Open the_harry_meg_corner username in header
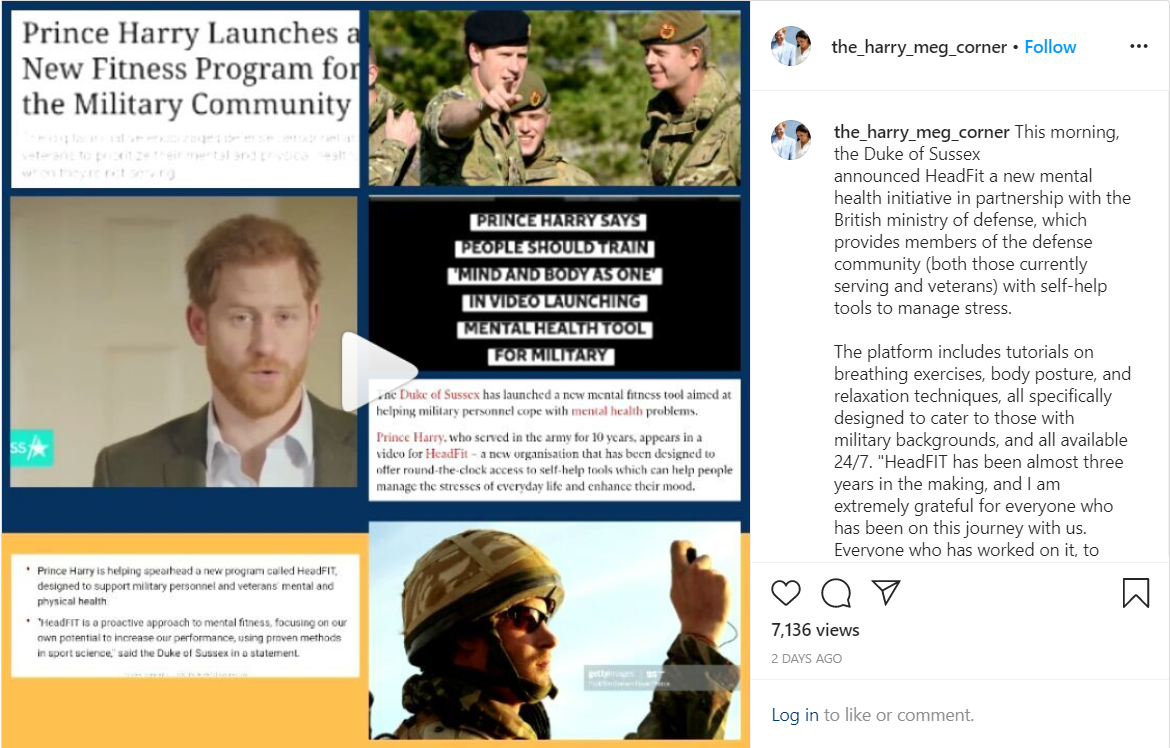Screen dimensions: 1170x748 click(x=919, y=47)
